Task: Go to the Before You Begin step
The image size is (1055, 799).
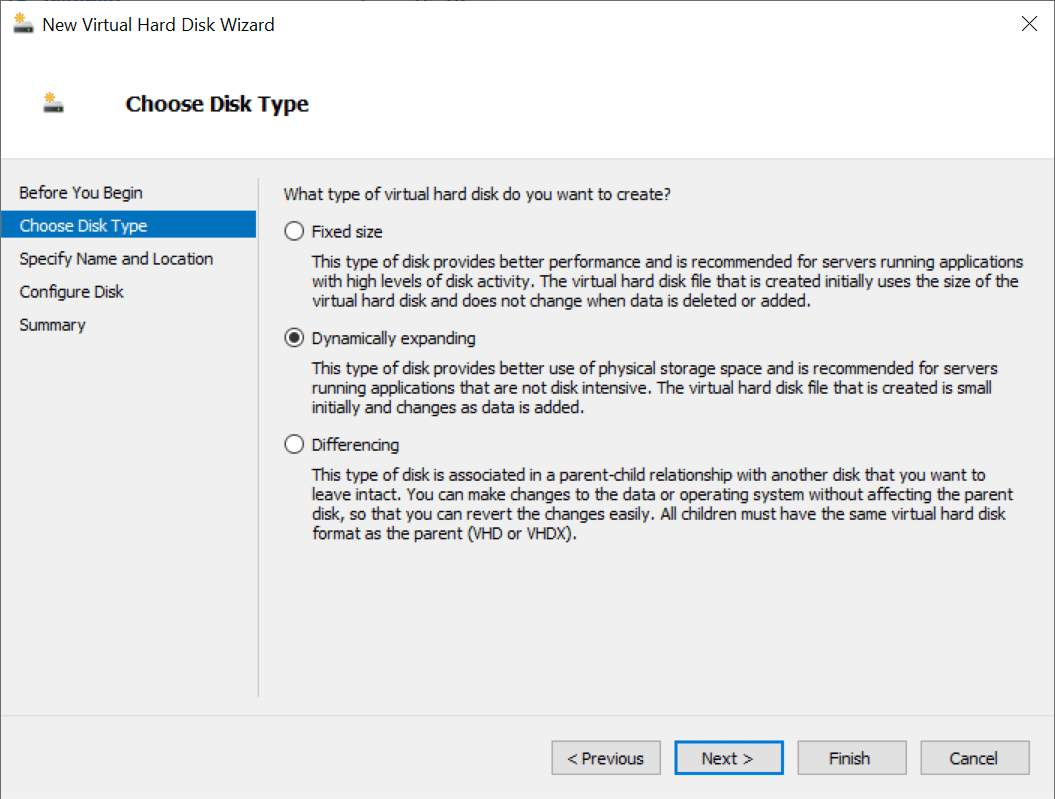Action: coord(81,192)
